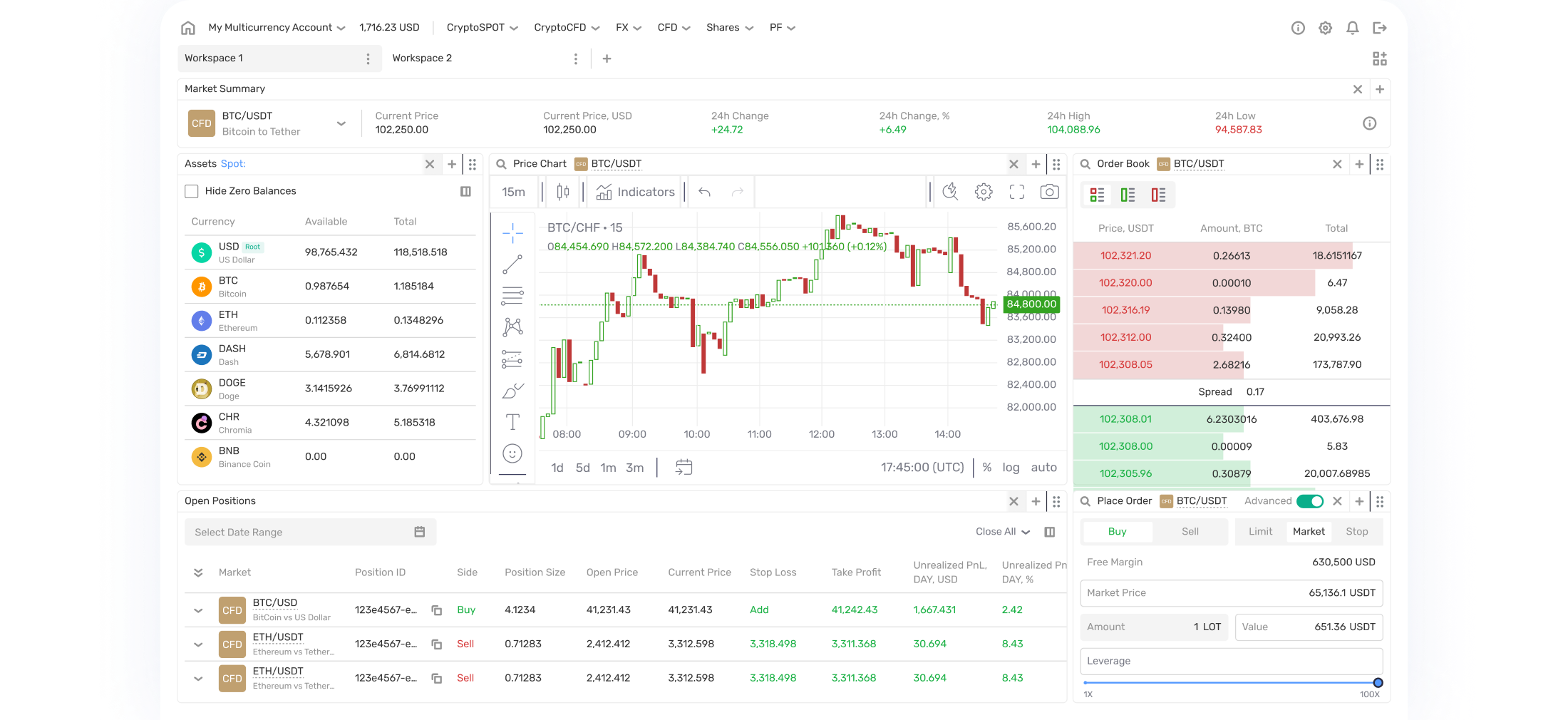The height and width of the screenshot is (720, 1568).
Task: Check the Hide Zero Balances checkbox
Action: coord(191,190)
